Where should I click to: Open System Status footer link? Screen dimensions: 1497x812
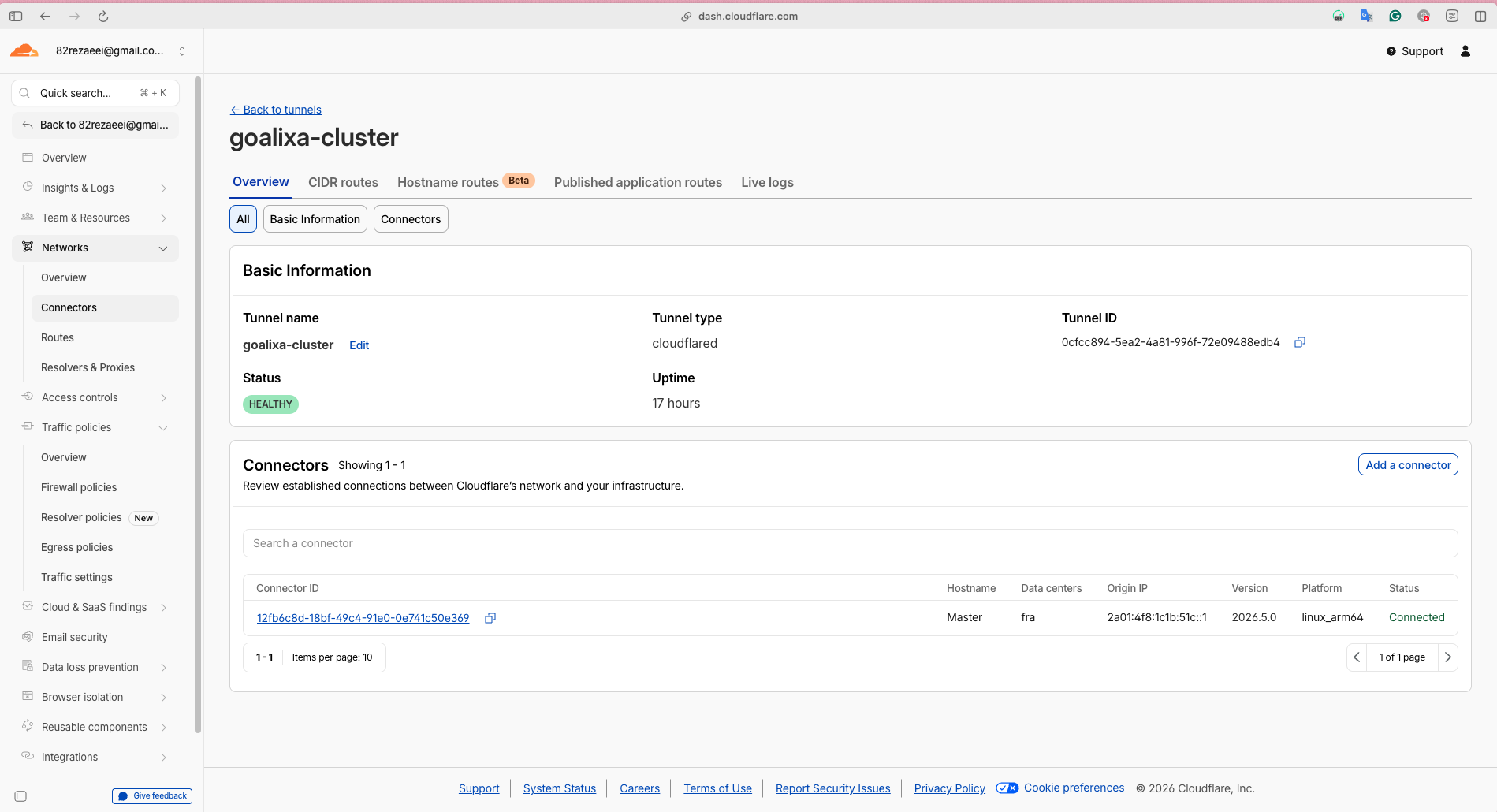tap(560, 788)
